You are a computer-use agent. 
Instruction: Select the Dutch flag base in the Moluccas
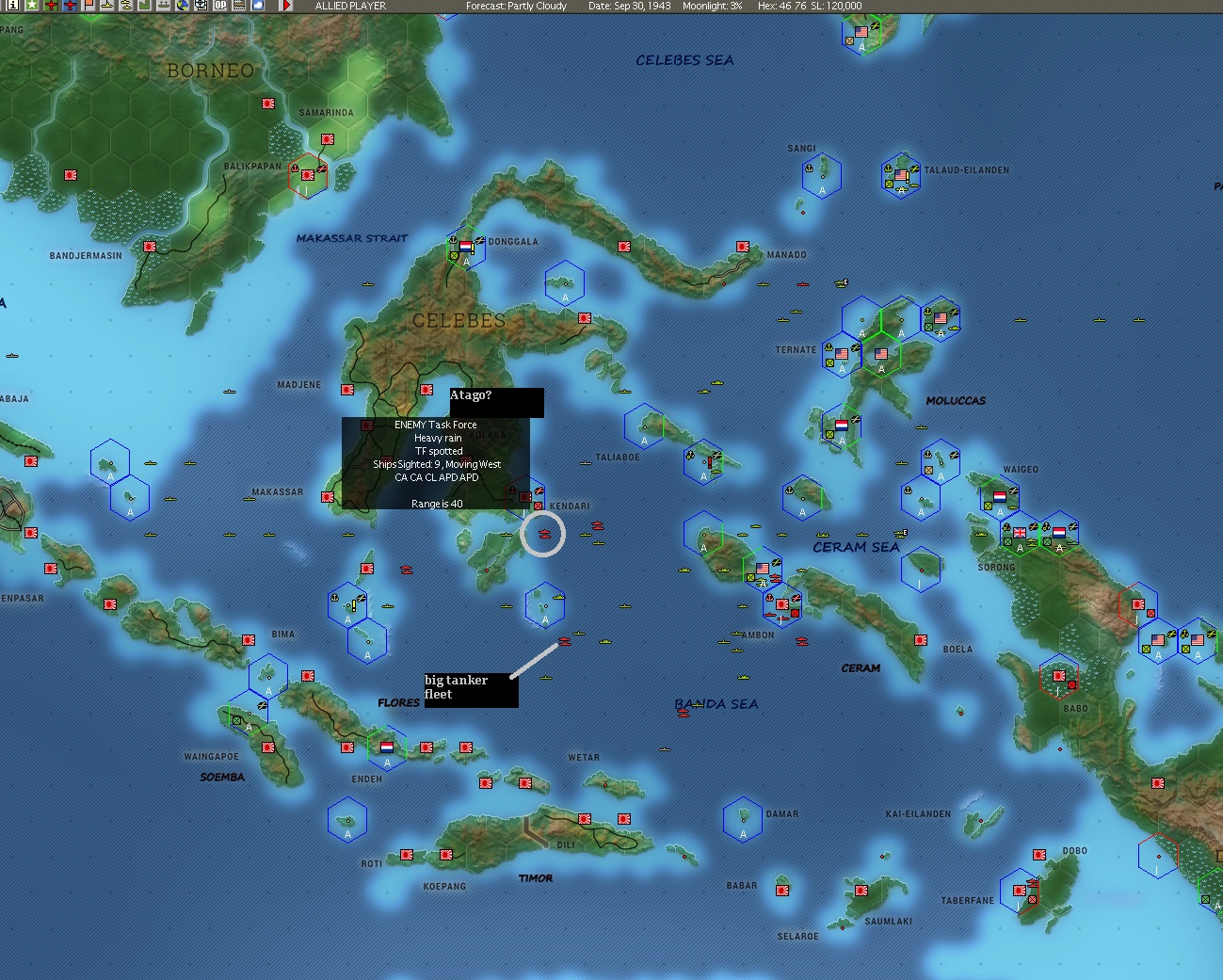coord(842,426)
